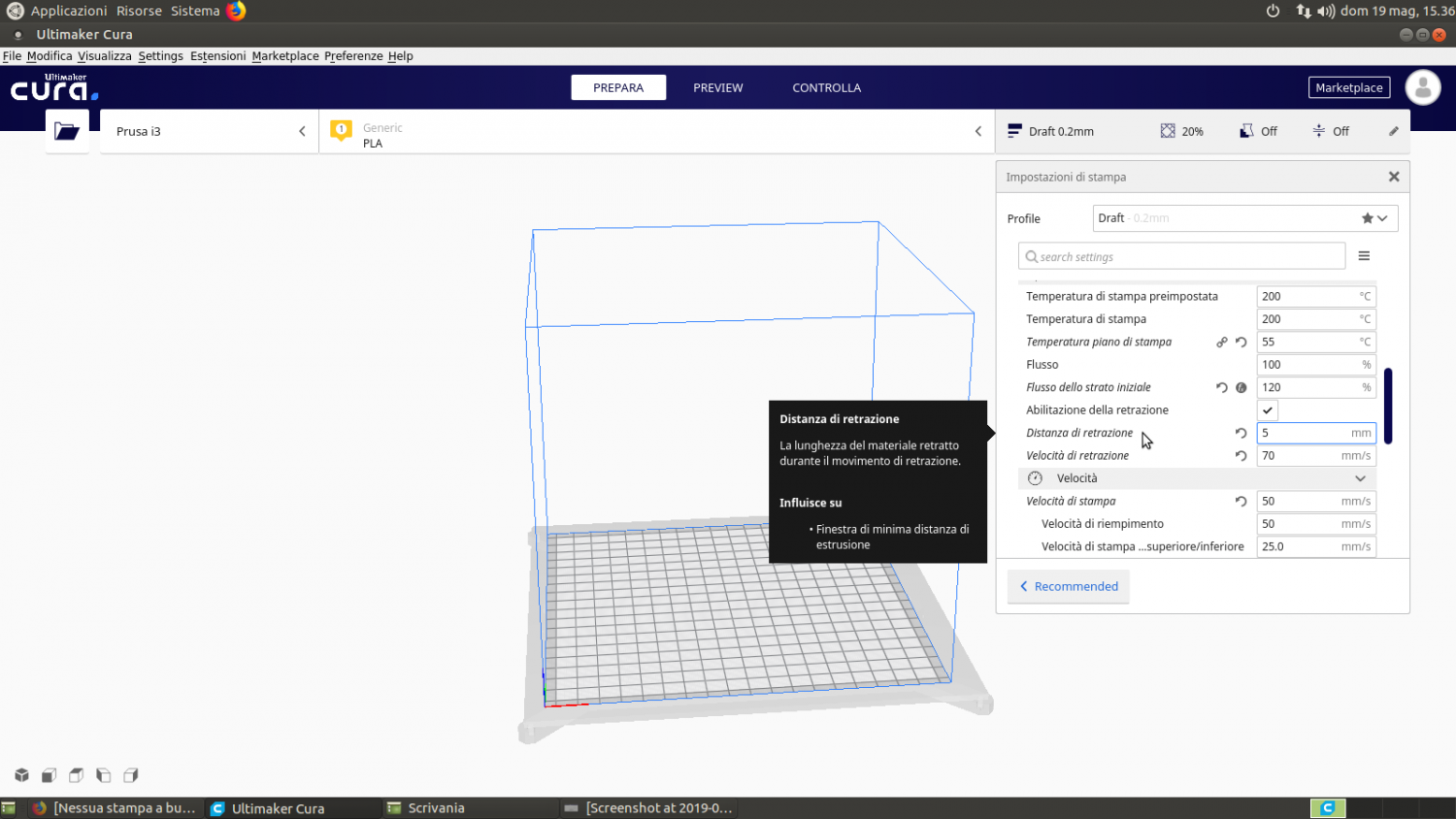Viewport: 1456px width, 819px height.
Task: Click link icon beside Temperatura piano di stampa
Action: pyautogui.click(x=1222, y=342)
